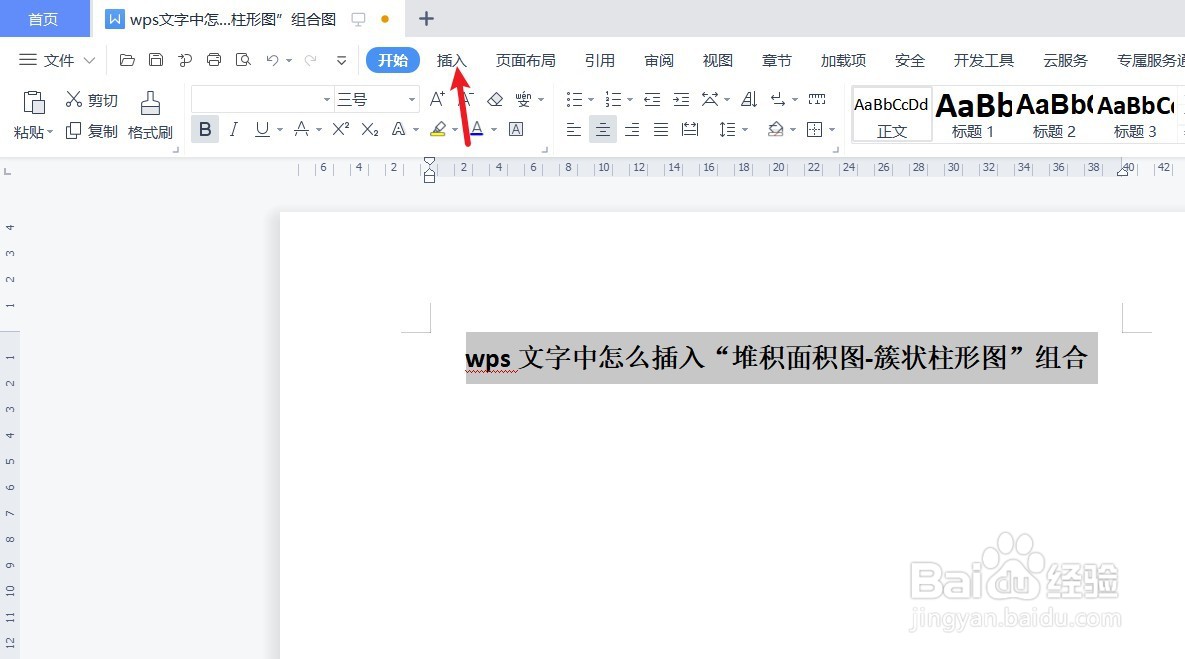
Task: Click the output as PDF icon
Action: pos(185,60)
